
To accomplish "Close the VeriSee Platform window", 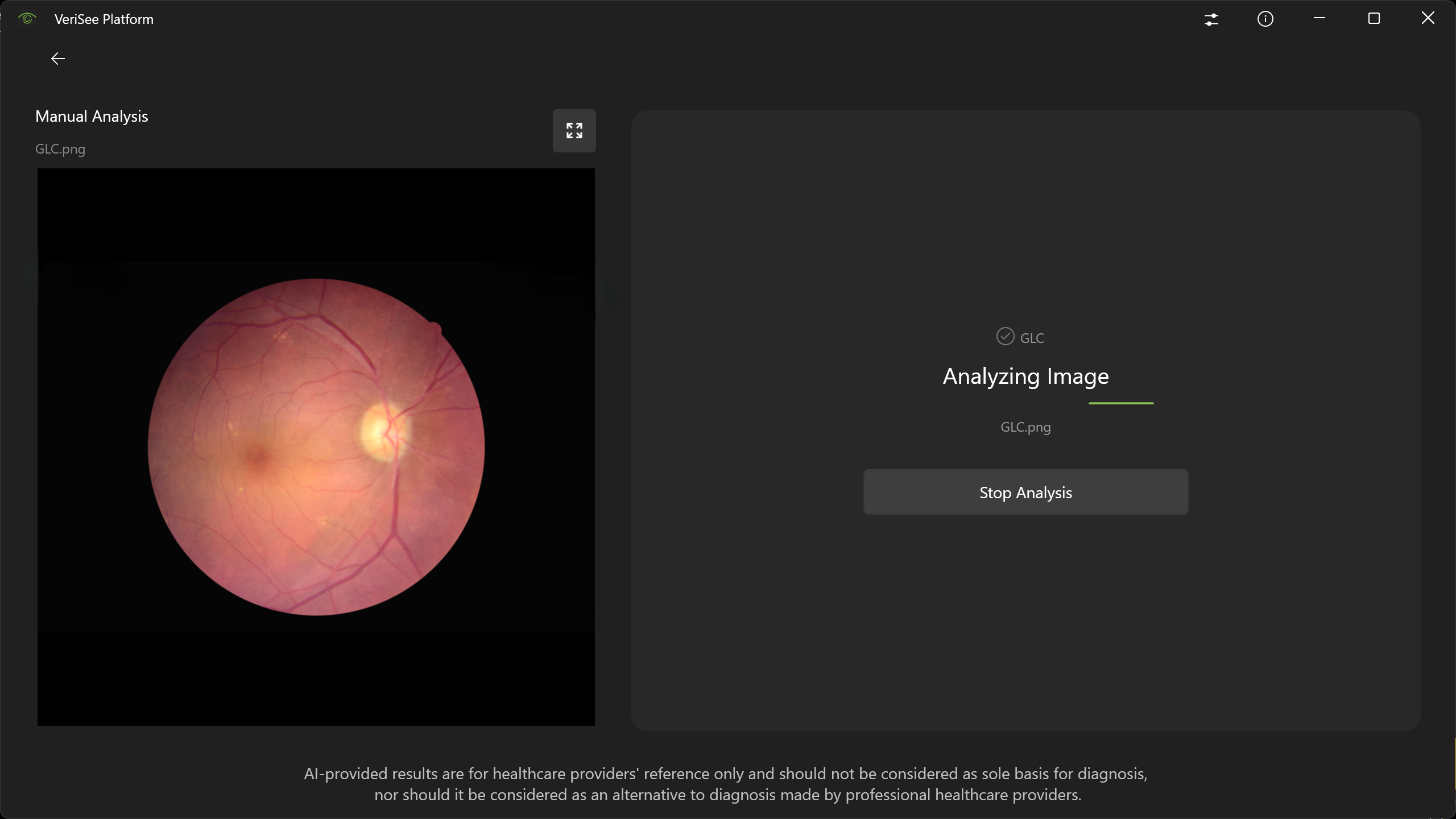I will pos(1428,19).
